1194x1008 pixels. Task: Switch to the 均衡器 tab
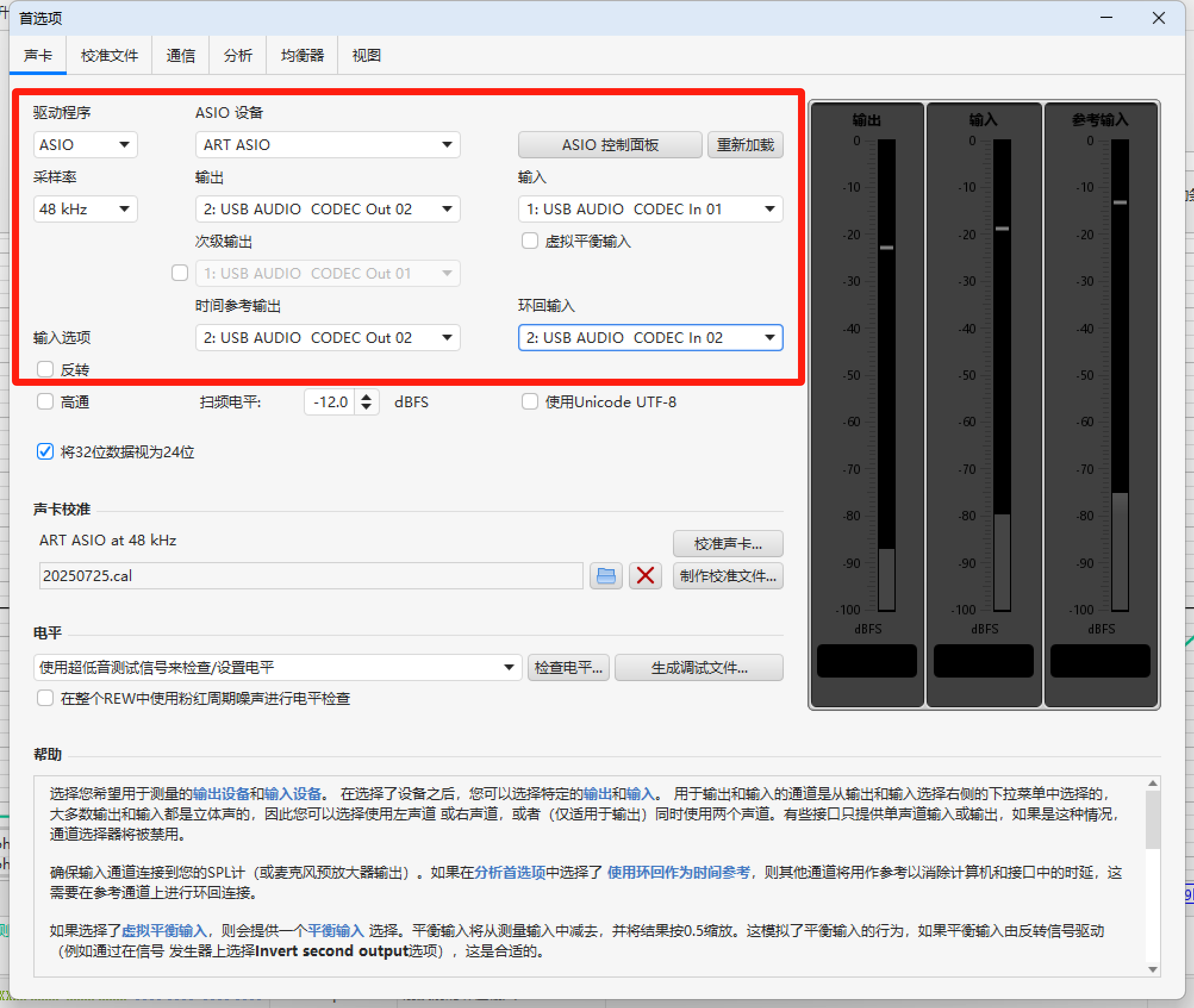click(302, 55)
